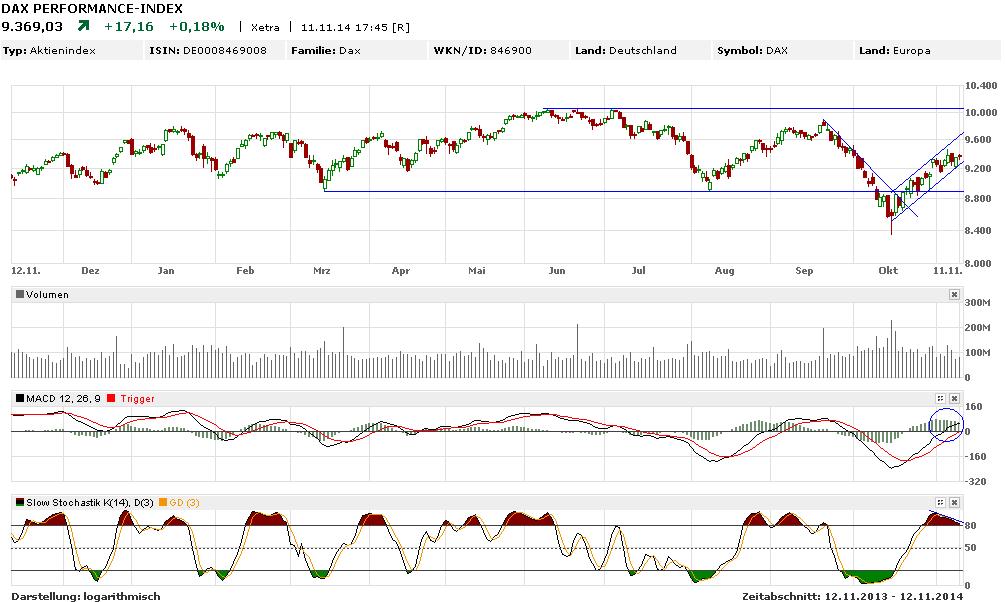Click the 8.800 price axis value
The height and width of the screenshot is (602, 1005).
981,199
